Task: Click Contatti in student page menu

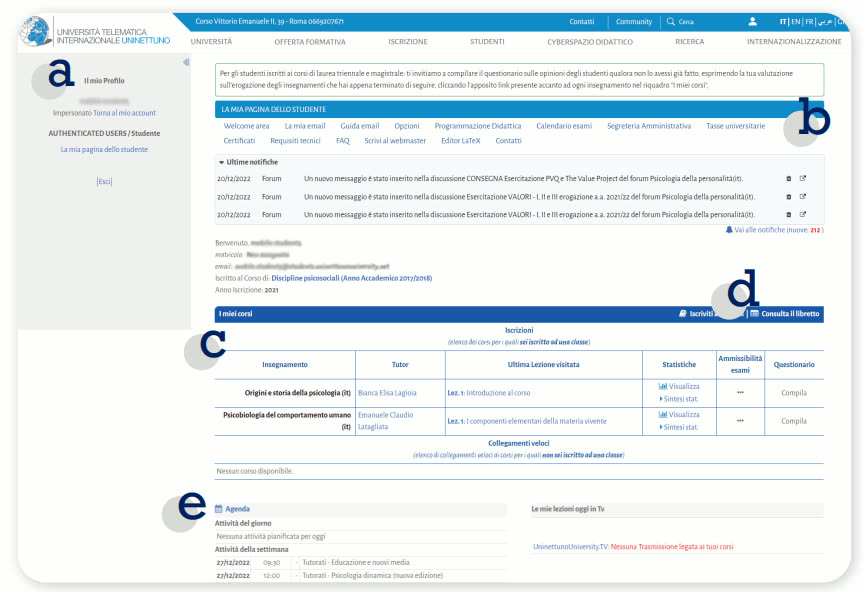Action: [509, 141]
